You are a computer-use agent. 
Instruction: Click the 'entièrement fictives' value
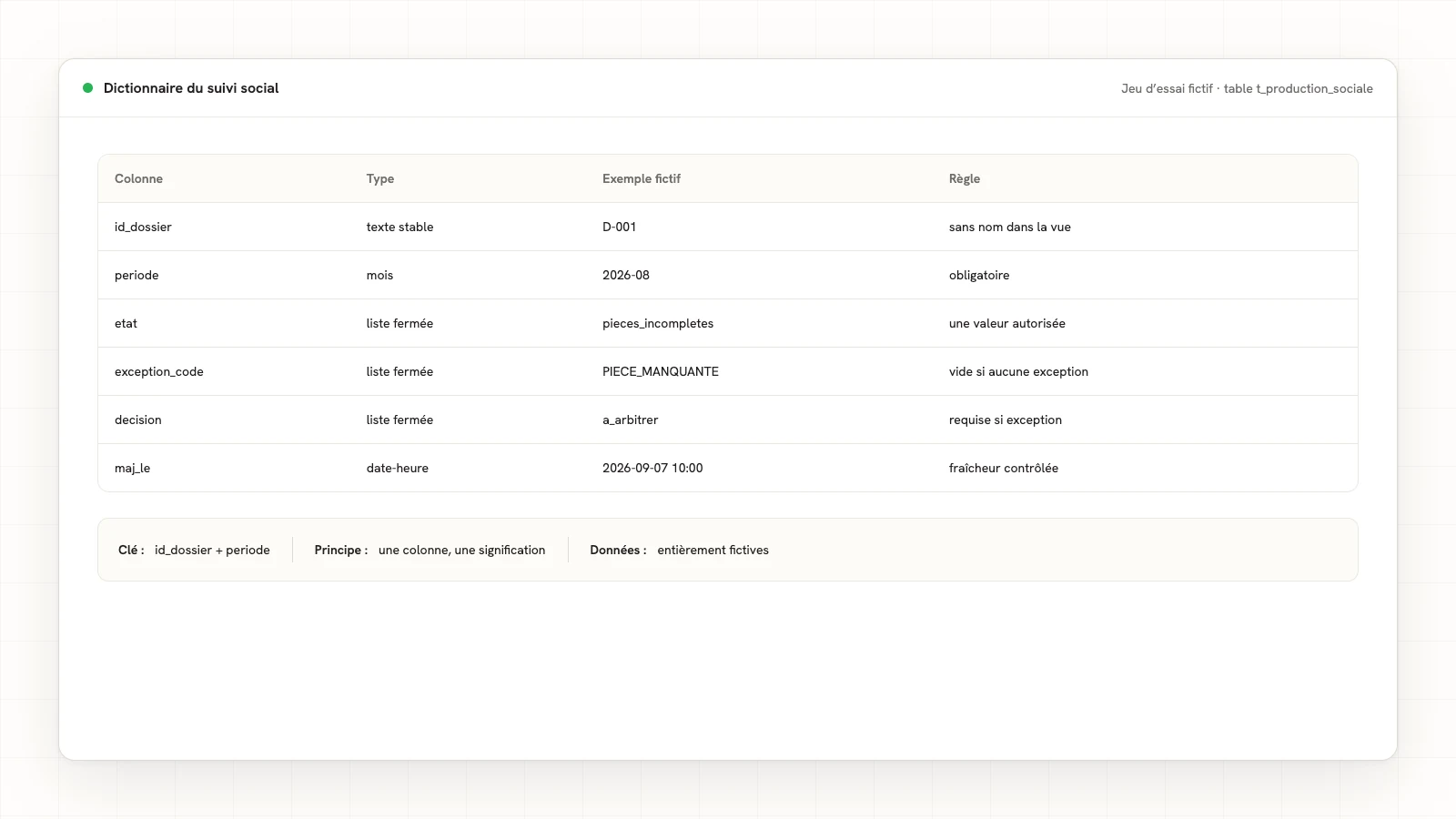pos(713,550)
